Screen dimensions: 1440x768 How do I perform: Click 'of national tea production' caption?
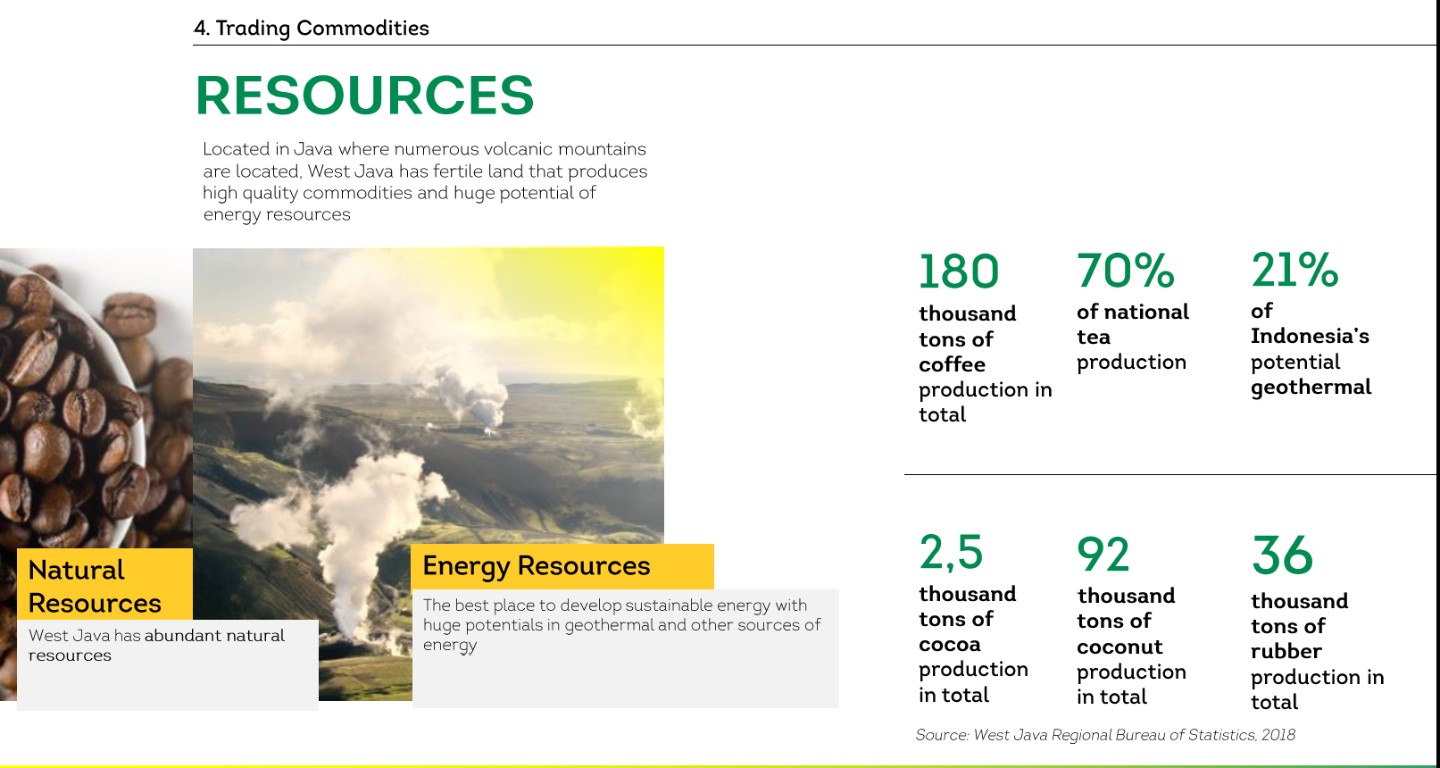coord(1133,337)
